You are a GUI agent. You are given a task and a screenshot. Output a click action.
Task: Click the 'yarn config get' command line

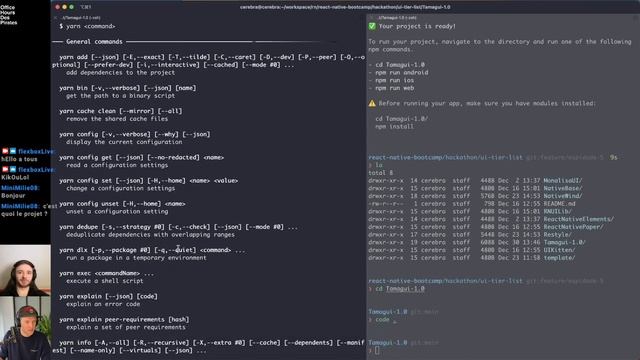[x=141, y=158]
